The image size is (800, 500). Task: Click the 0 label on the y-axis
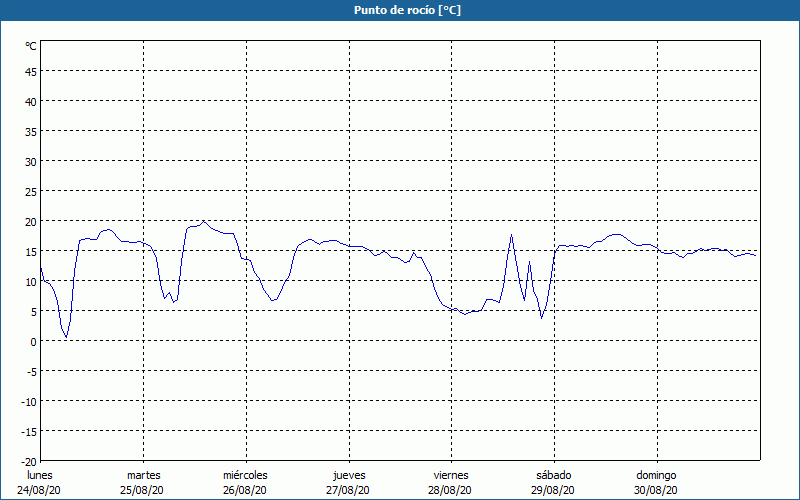coord(34,341)
